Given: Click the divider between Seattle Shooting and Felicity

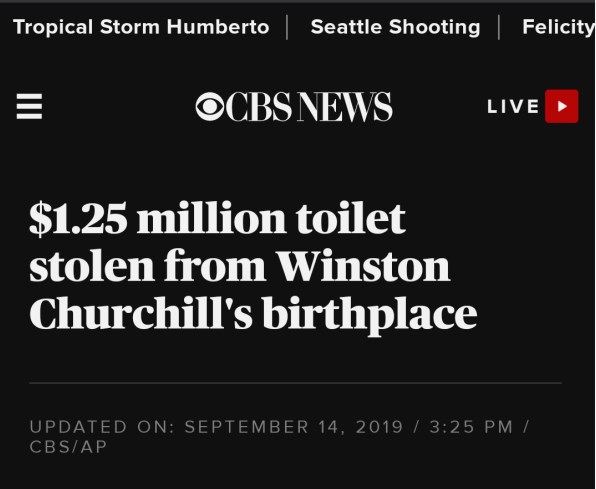Looking at the screenshot, I should pyautogui.click(x=499, y=27).
